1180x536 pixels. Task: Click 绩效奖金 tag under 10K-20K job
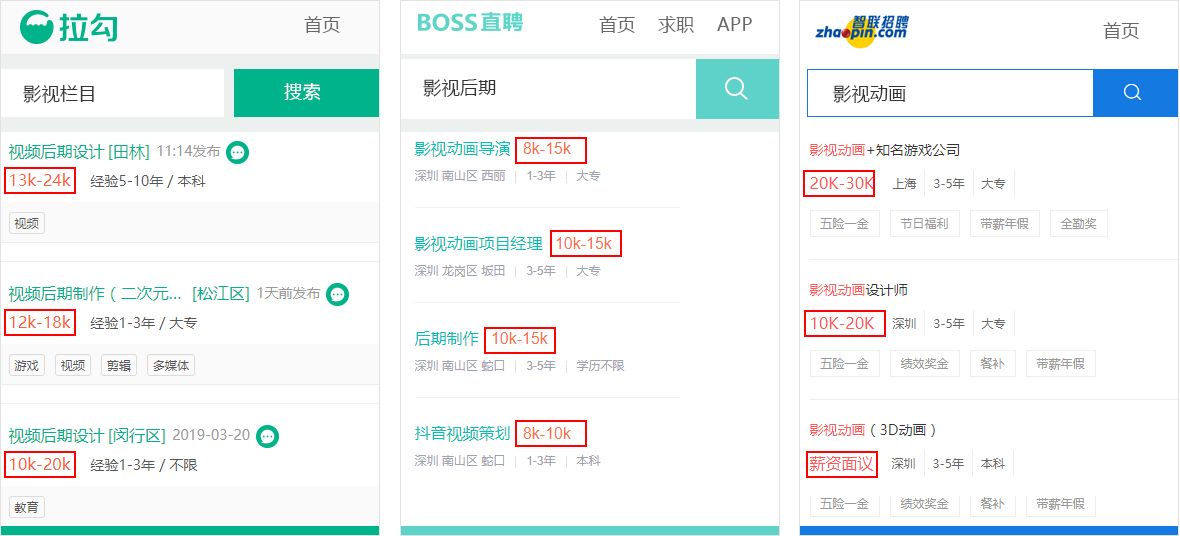pyautogui.click(x=924, y=364)
